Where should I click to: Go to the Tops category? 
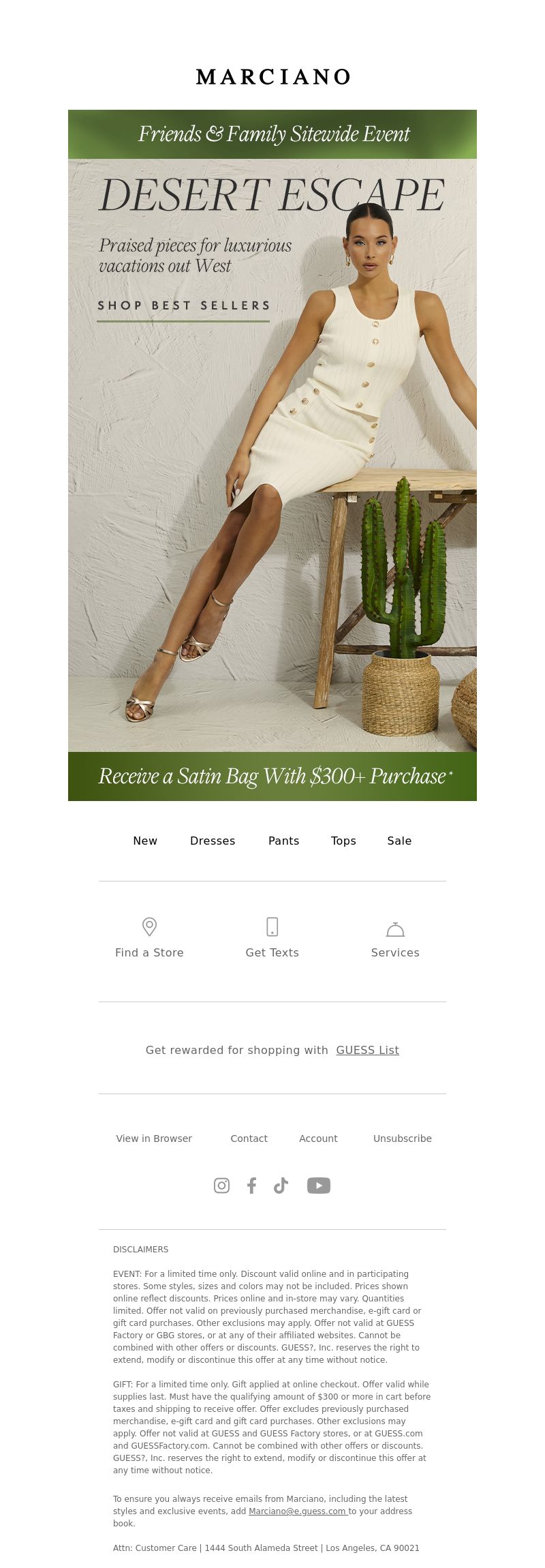point(343,841)
